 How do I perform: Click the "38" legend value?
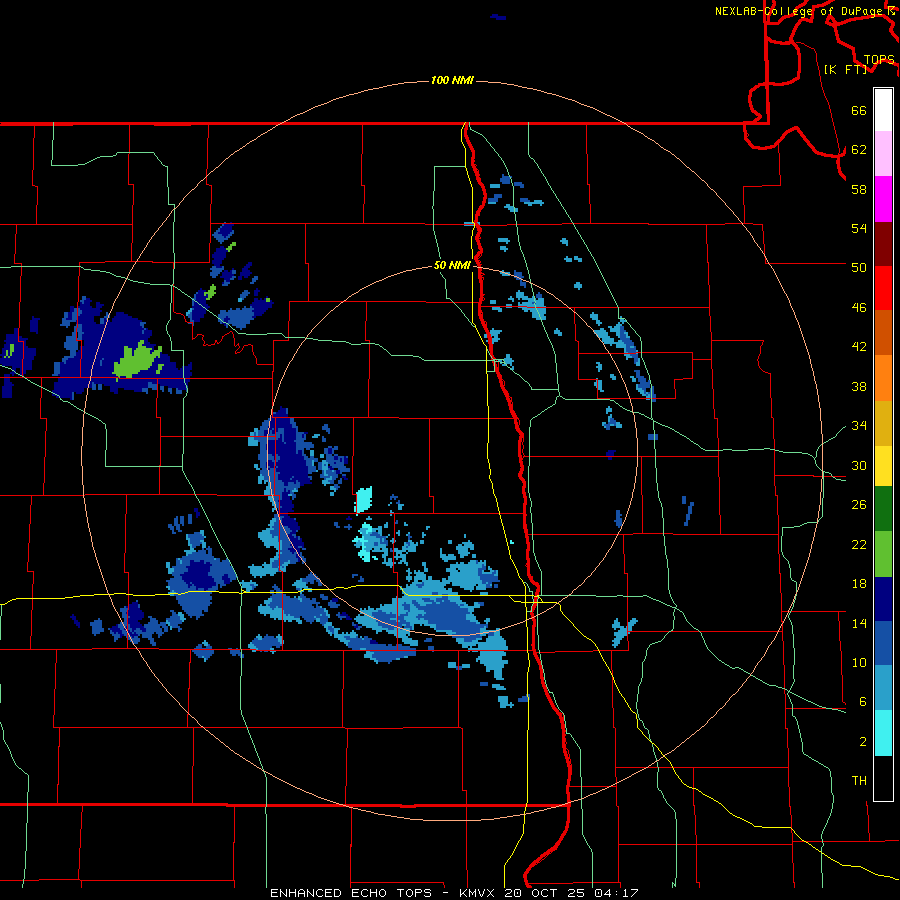click(859, 387)
